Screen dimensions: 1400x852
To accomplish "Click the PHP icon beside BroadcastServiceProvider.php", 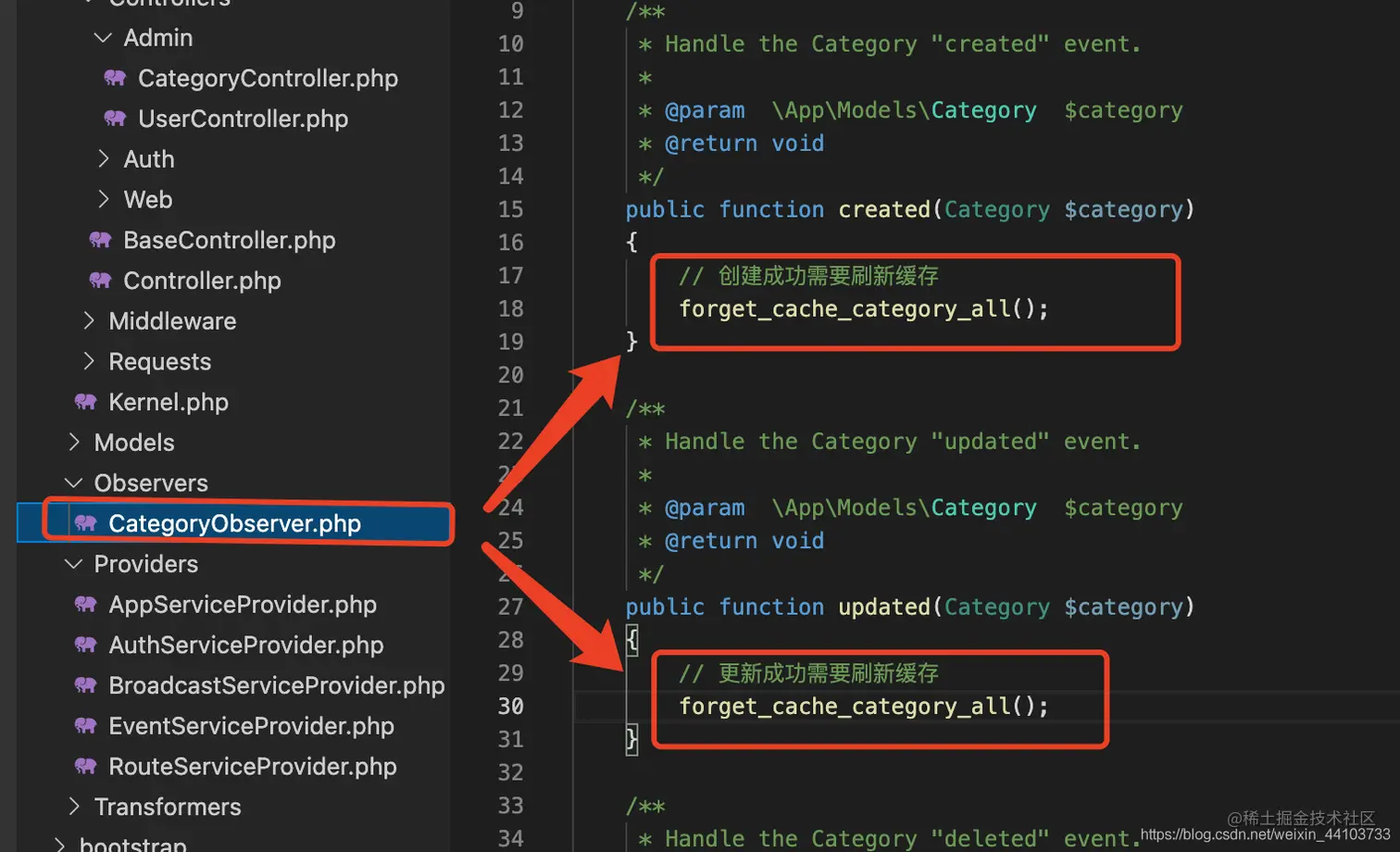I will click(x=85, y=685).
